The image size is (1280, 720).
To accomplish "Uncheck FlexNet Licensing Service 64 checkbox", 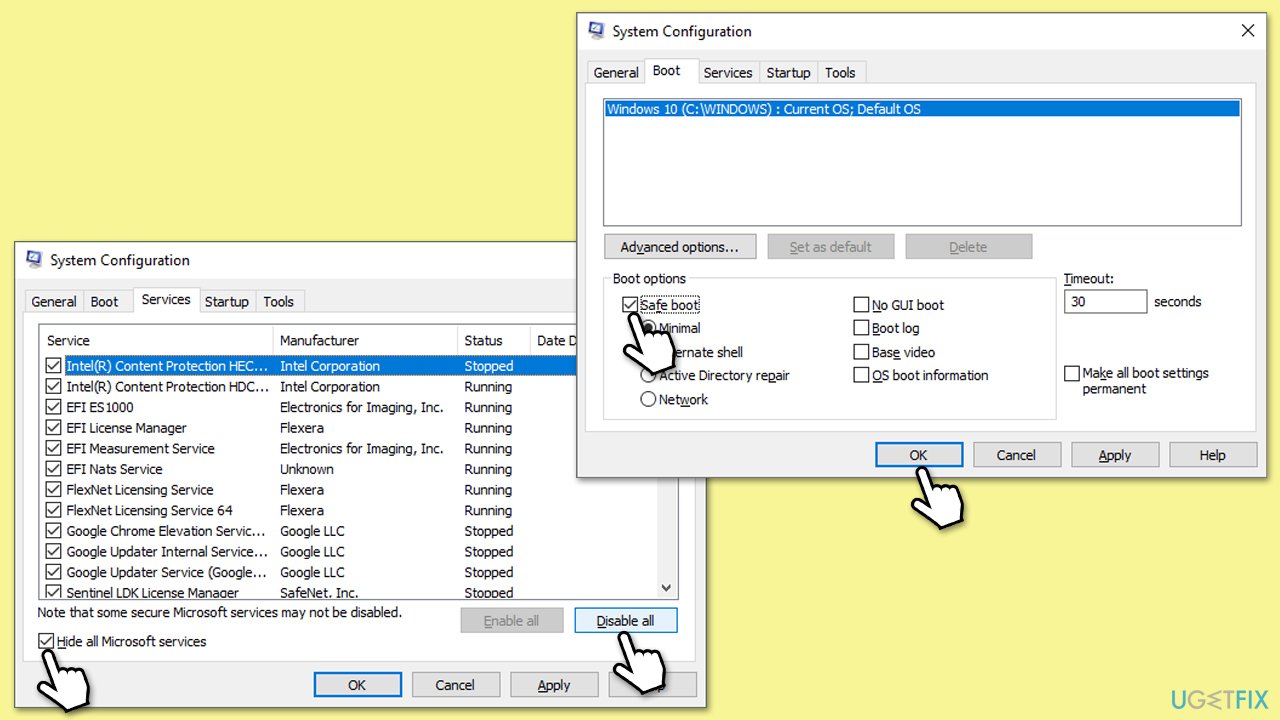I will point(54,510).
